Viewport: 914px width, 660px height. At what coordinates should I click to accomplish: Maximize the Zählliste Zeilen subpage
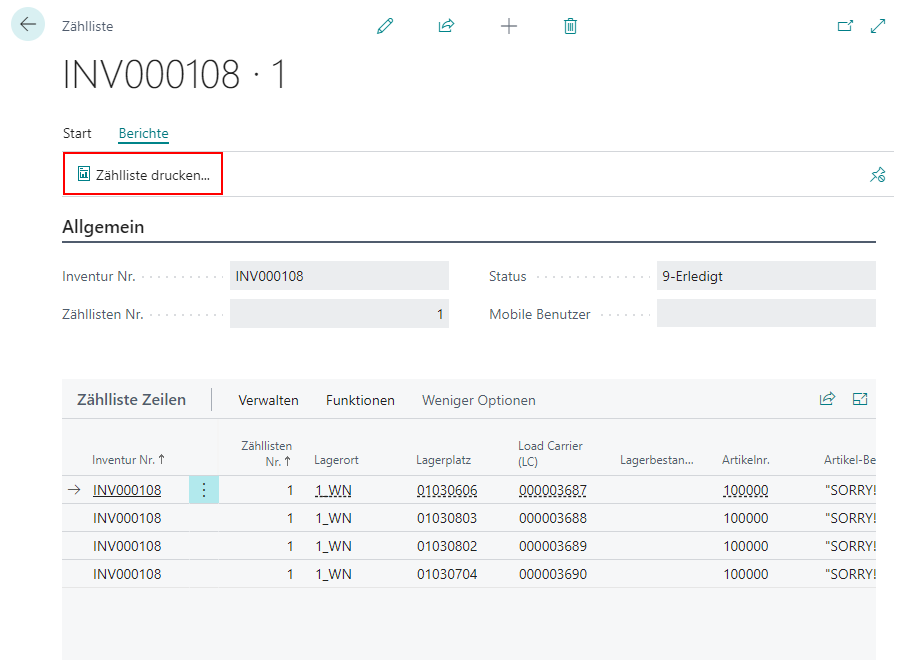click(859, 399)
